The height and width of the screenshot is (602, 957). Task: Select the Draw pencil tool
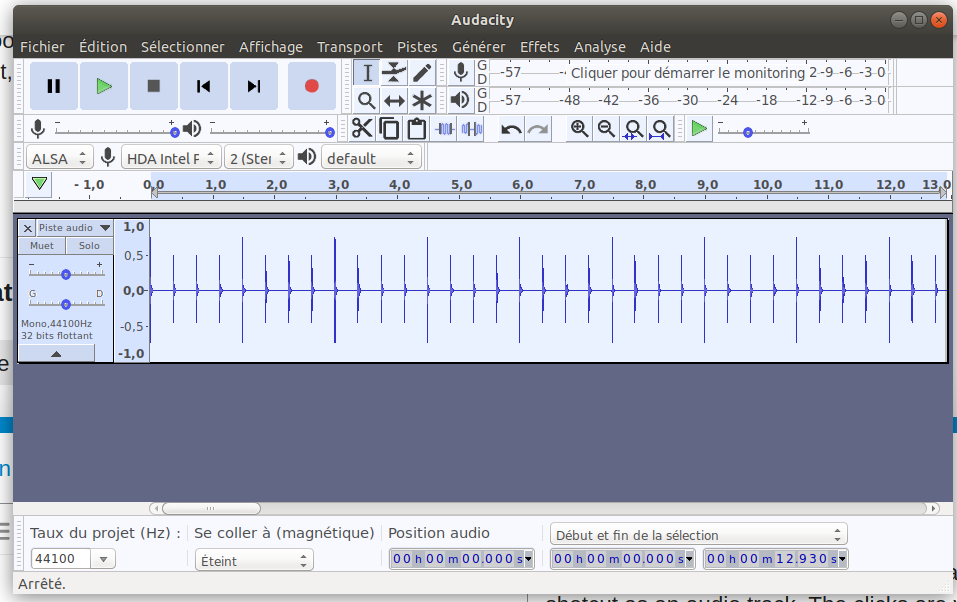coord(422,73)
